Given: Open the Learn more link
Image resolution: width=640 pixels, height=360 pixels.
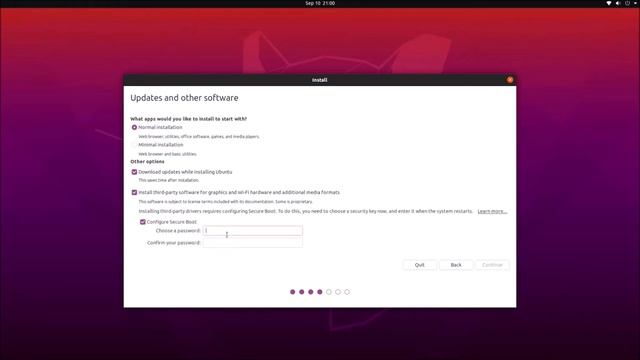Looking at the screenshot, I should tap(492, 211).
